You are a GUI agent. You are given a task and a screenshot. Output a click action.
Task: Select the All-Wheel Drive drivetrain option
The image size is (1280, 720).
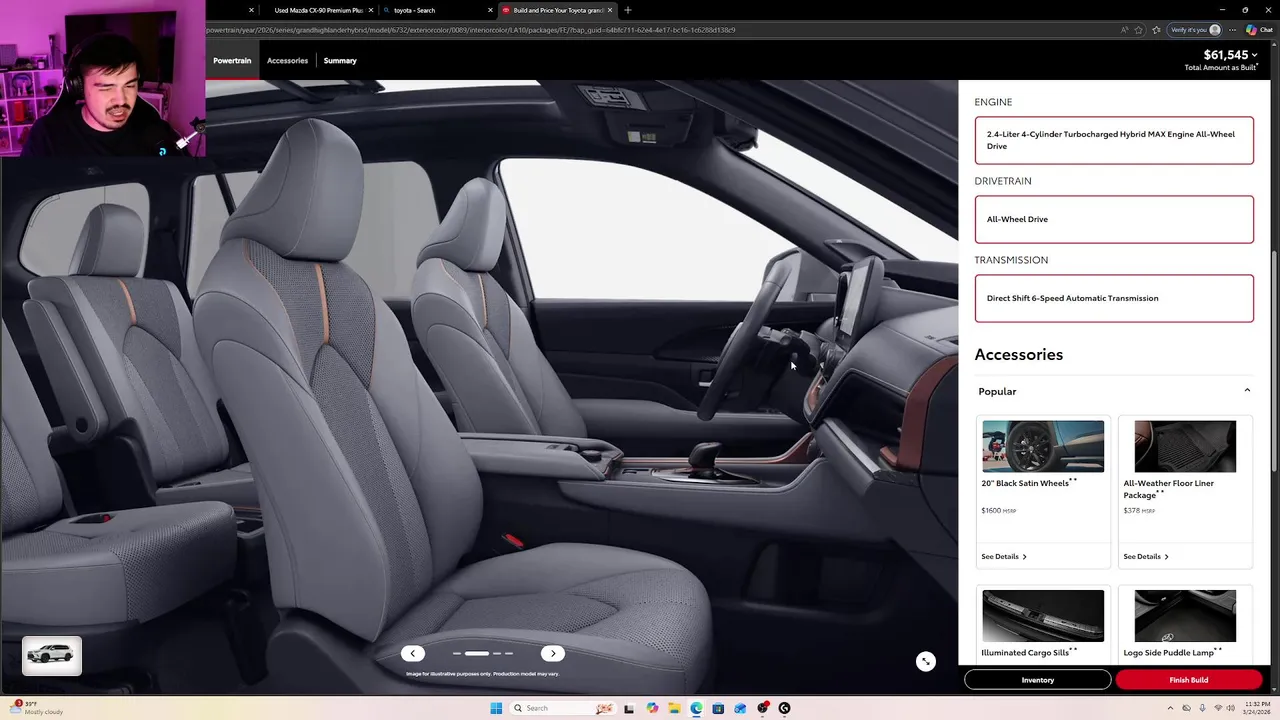[1114, 219]
